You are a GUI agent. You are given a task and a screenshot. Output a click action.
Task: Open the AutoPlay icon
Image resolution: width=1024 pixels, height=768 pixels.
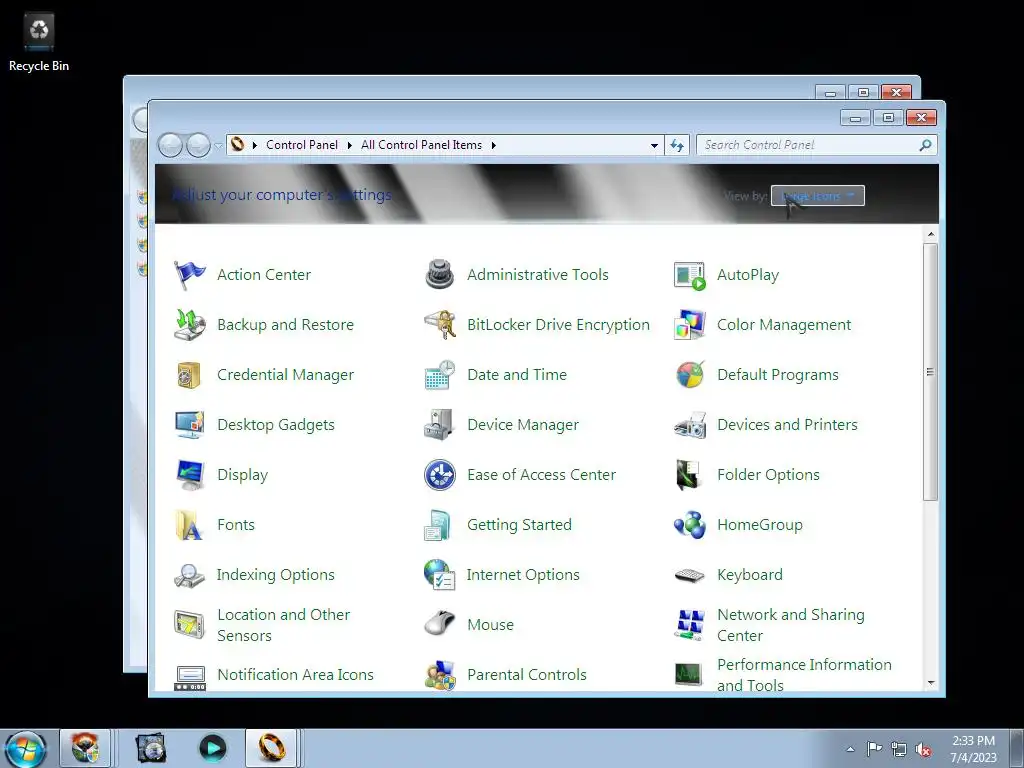click(690, 275)
